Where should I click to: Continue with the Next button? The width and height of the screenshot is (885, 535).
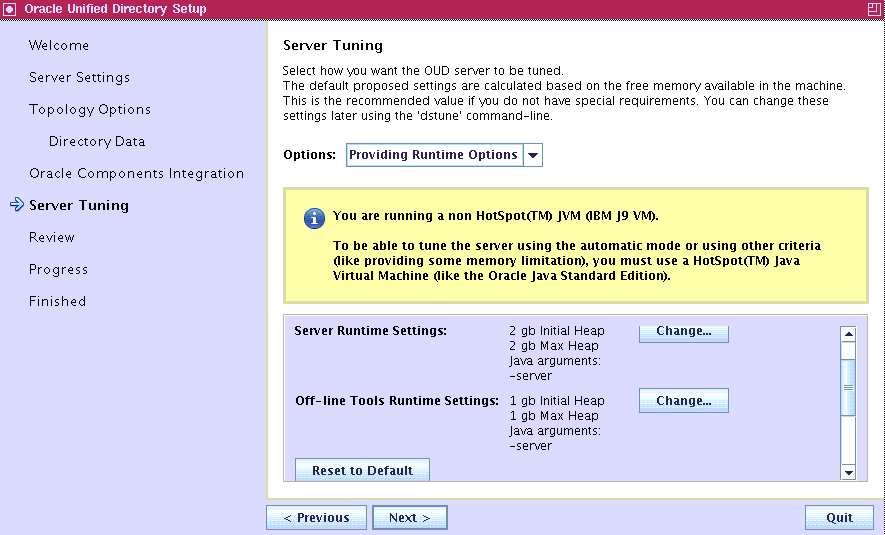pyautogui.click(x=410, y=518)
